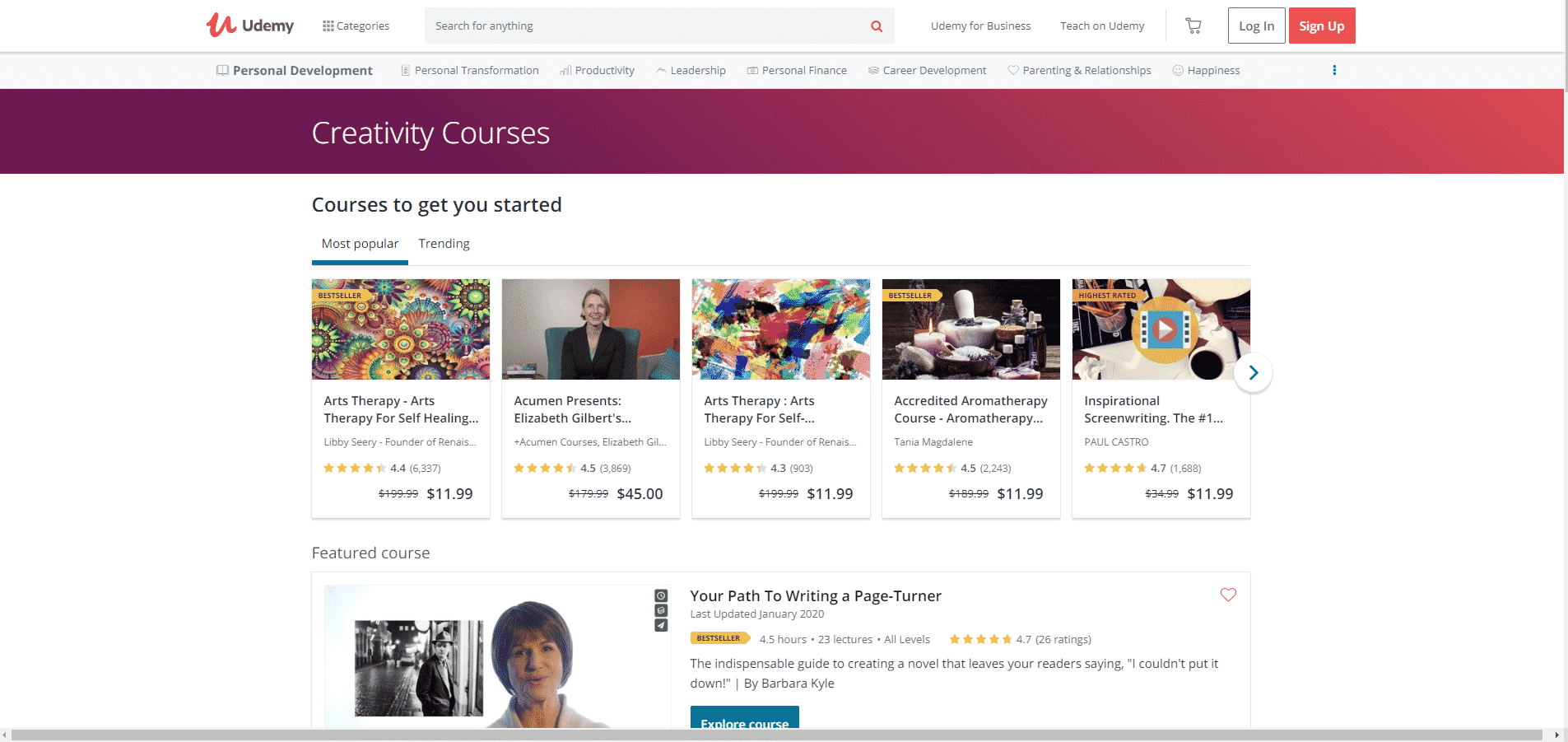
Task: Click instructor name Tania Magdalene
Action: [x=933, y=442]
